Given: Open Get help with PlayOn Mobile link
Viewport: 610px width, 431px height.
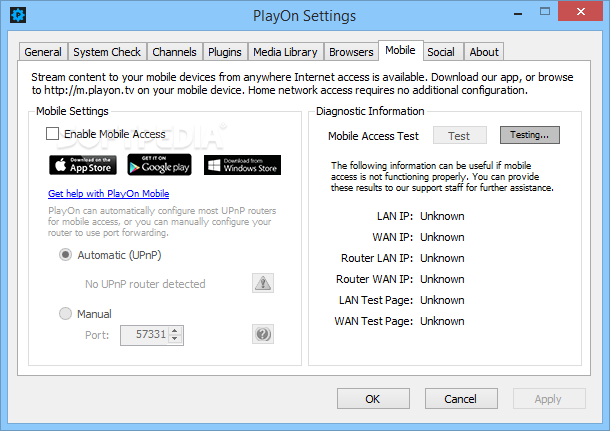Looking at the screenshot, I should tap(109, 193).
